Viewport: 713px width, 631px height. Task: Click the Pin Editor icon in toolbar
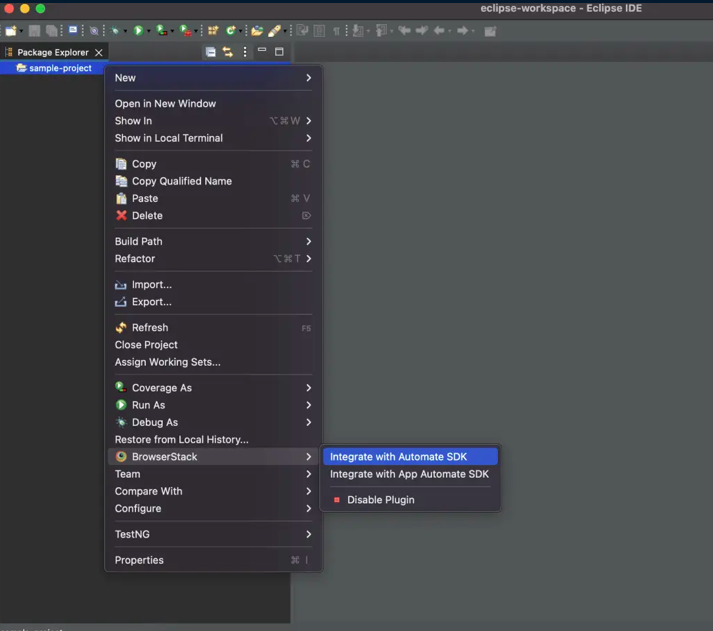point(490,31)
